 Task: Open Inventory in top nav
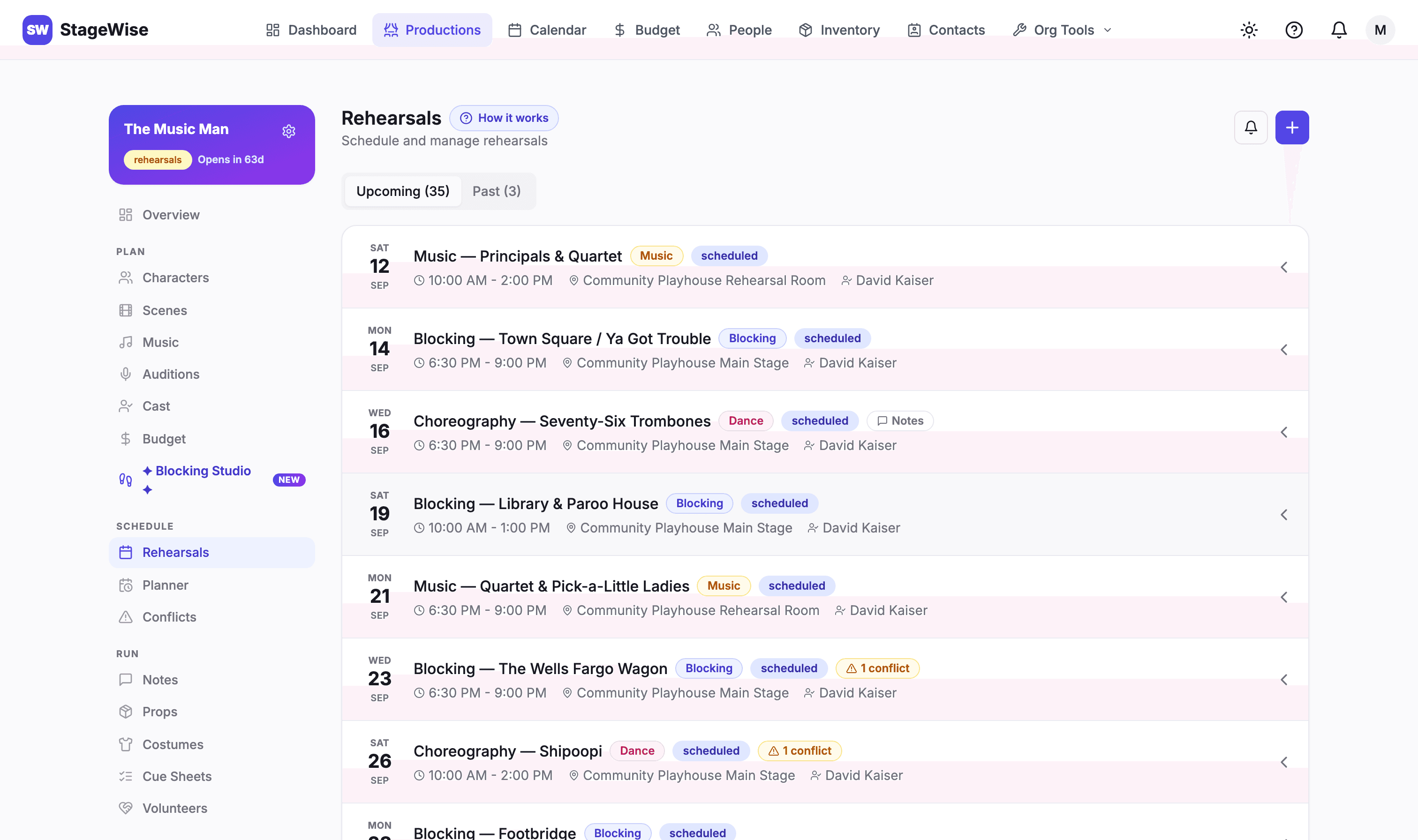(x=839, y=30)
